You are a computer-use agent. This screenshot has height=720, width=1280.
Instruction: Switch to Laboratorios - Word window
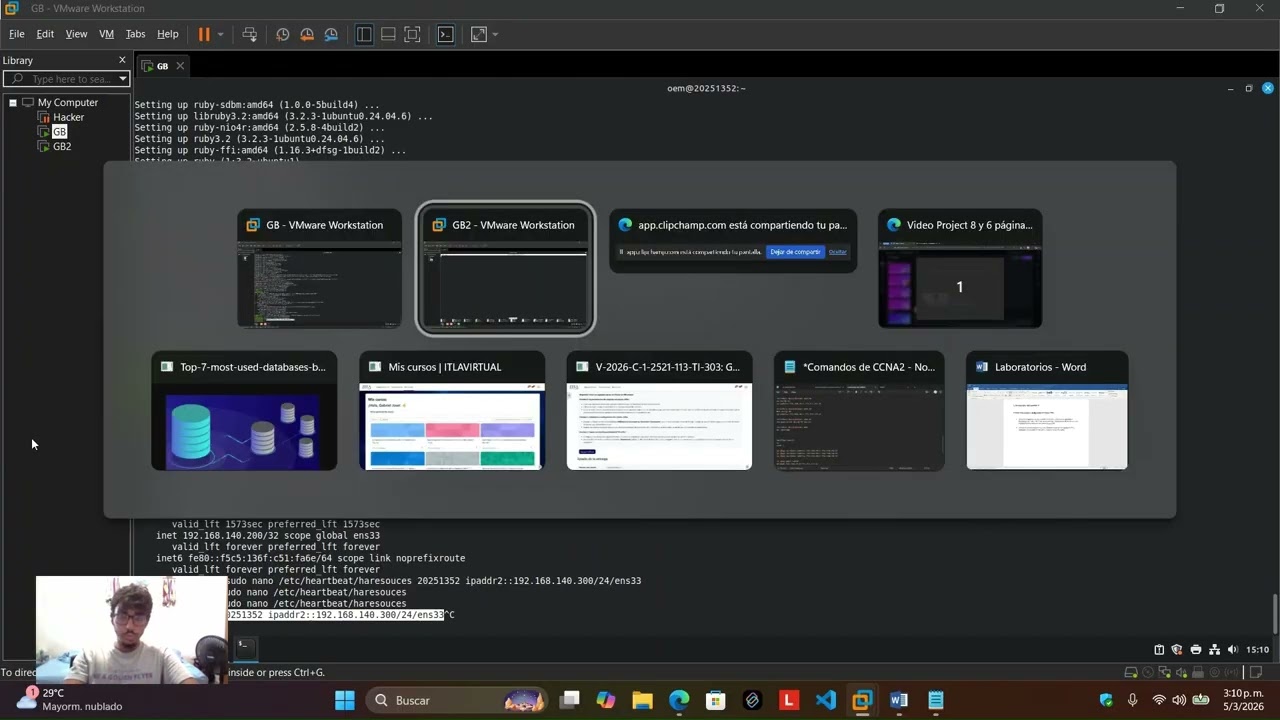1047,410
